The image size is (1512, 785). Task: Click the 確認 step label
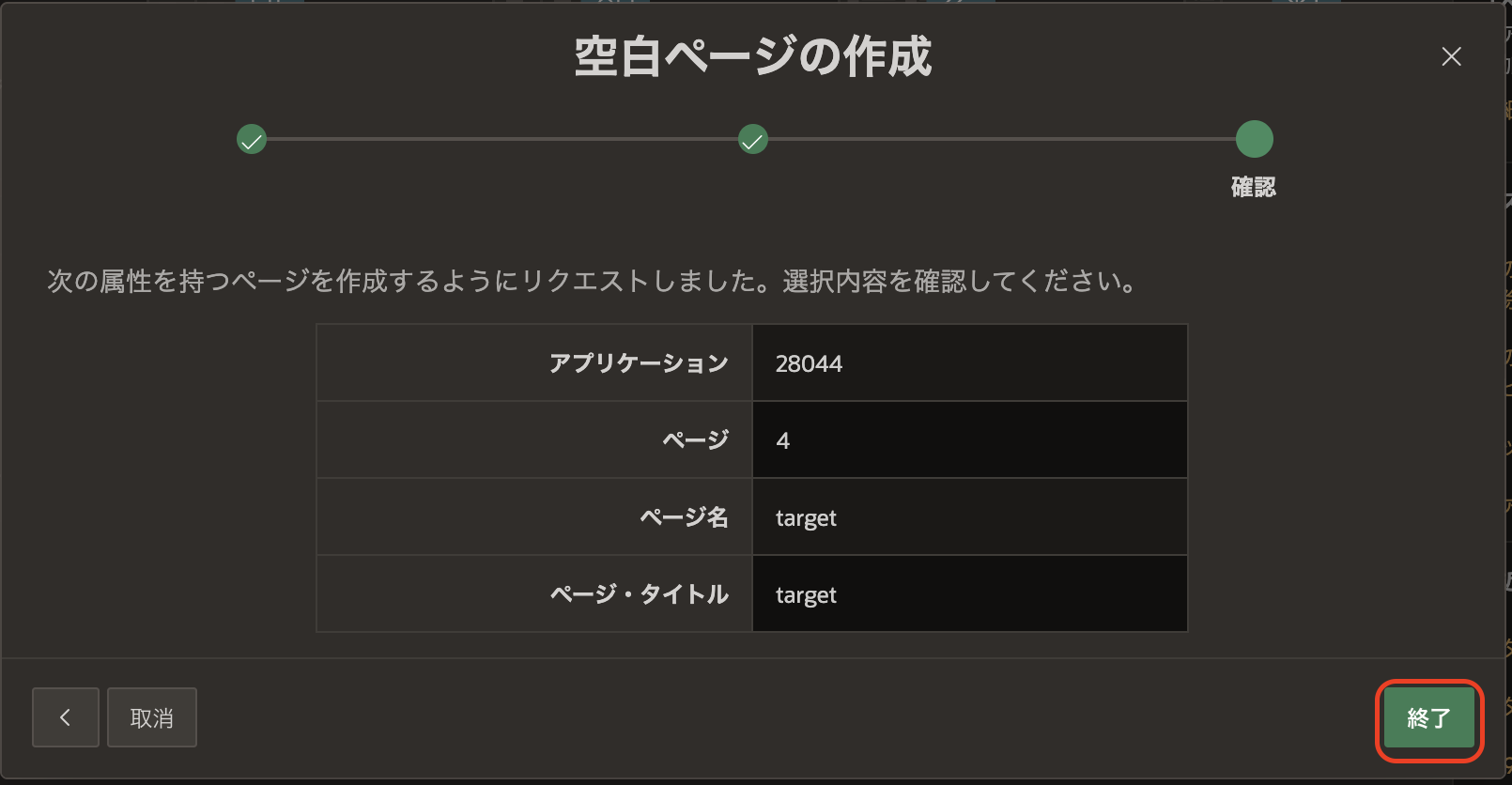coord(1254,187)
